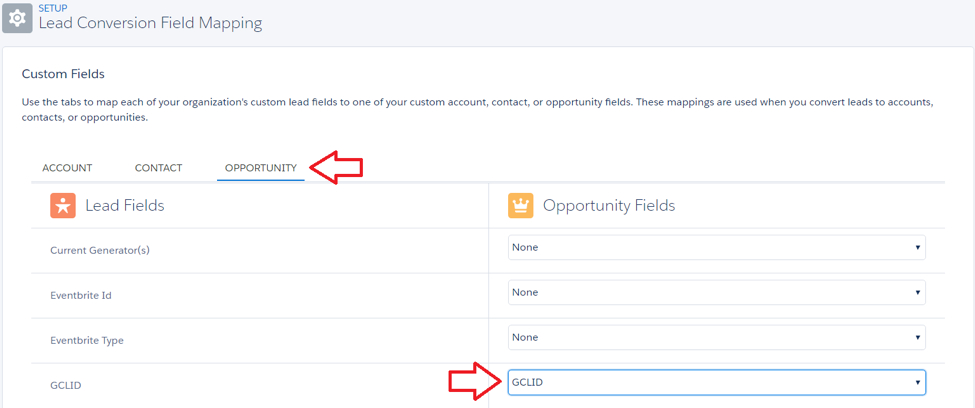Viewport: 975px width, 408px height.
Task: Switch to the CONTACT tab
Action: coord(159,168)
